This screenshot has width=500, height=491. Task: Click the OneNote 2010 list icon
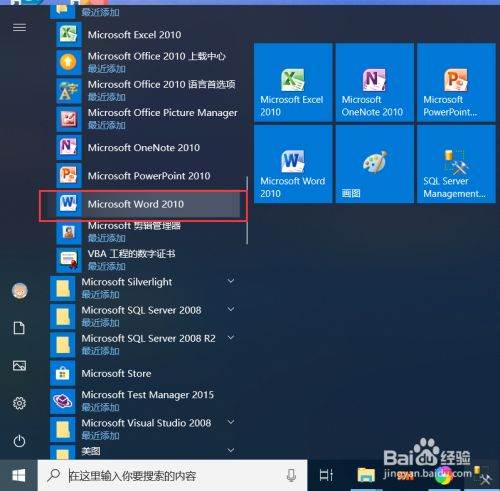(x=69, y=147)
